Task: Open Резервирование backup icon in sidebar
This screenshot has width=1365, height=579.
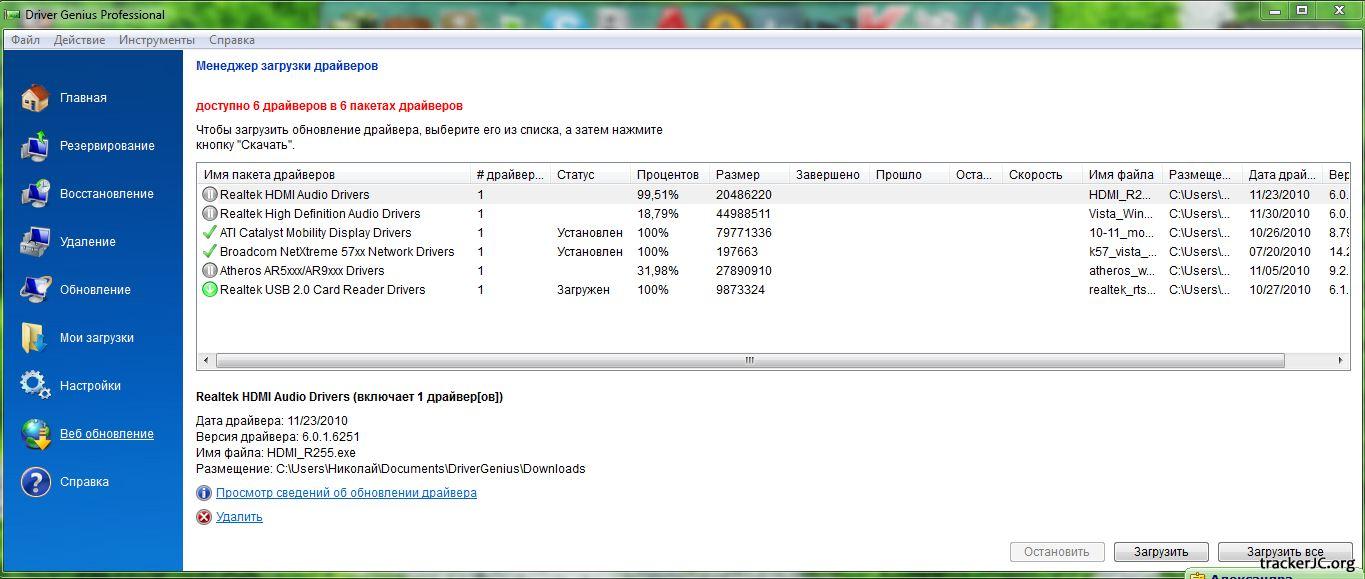Action: [x=35, y=146]
